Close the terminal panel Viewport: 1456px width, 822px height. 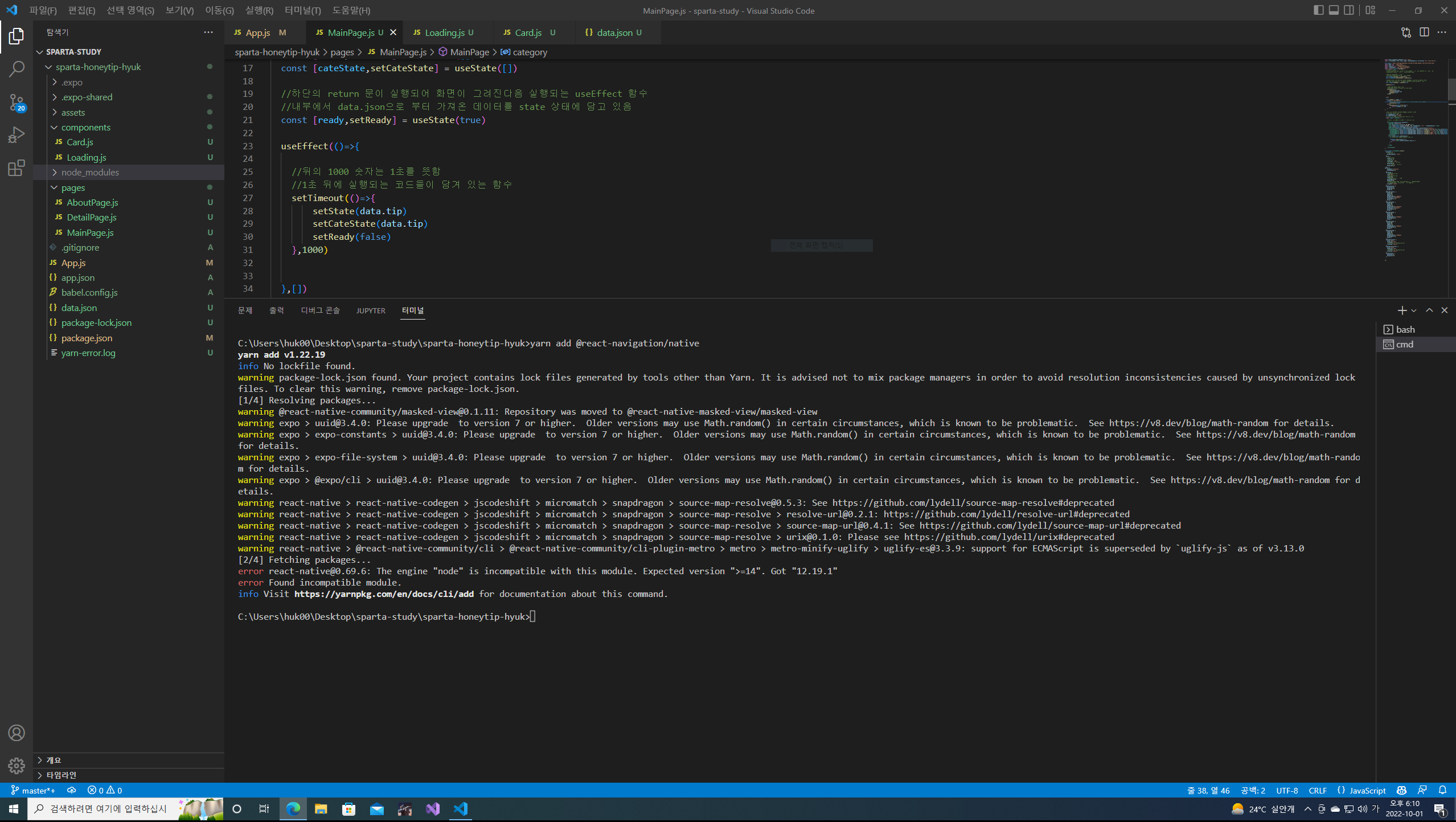(1445, 310)
